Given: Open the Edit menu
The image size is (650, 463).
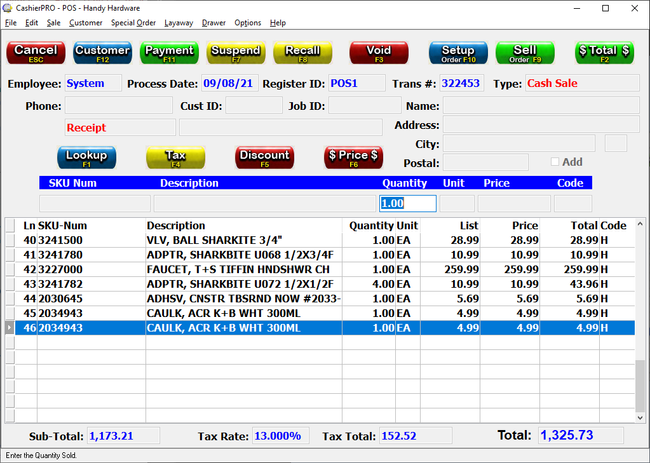Looking at the screenshot, I should click(32, 23).
